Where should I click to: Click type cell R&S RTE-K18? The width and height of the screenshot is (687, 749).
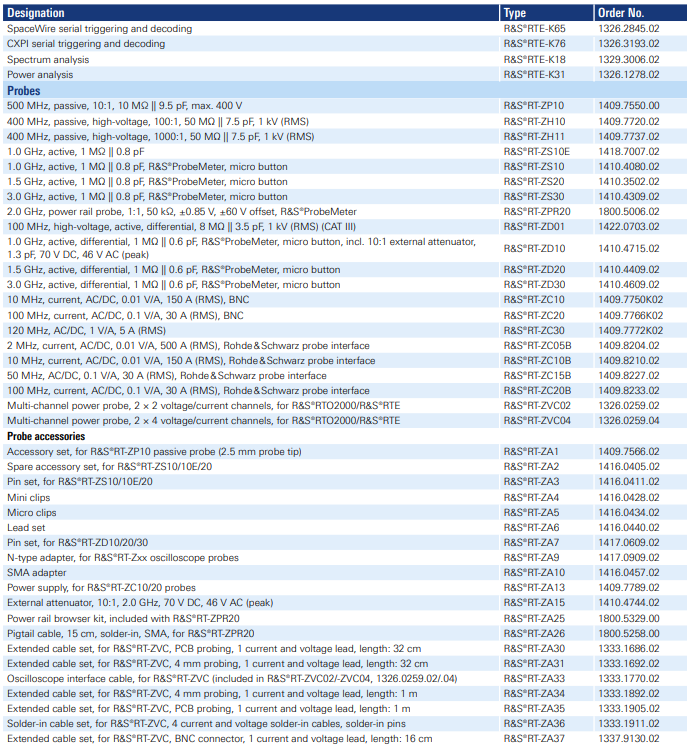click(x=534, y=60)
